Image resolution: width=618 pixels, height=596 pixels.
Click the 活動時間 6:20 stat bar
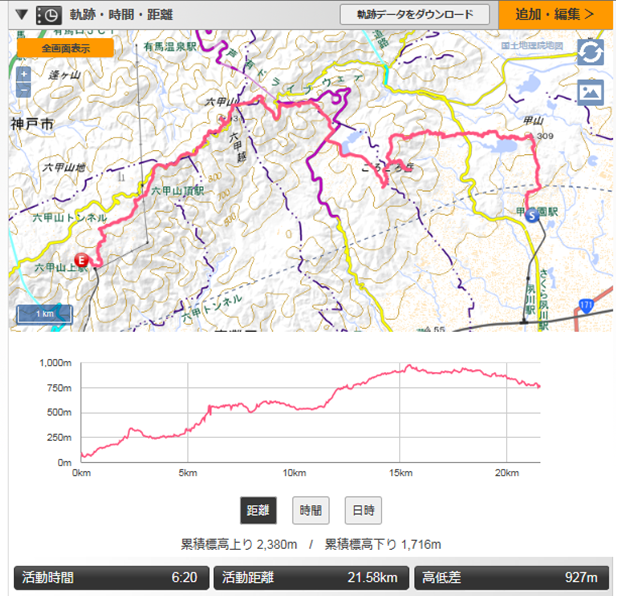click(x=111, y=577)
